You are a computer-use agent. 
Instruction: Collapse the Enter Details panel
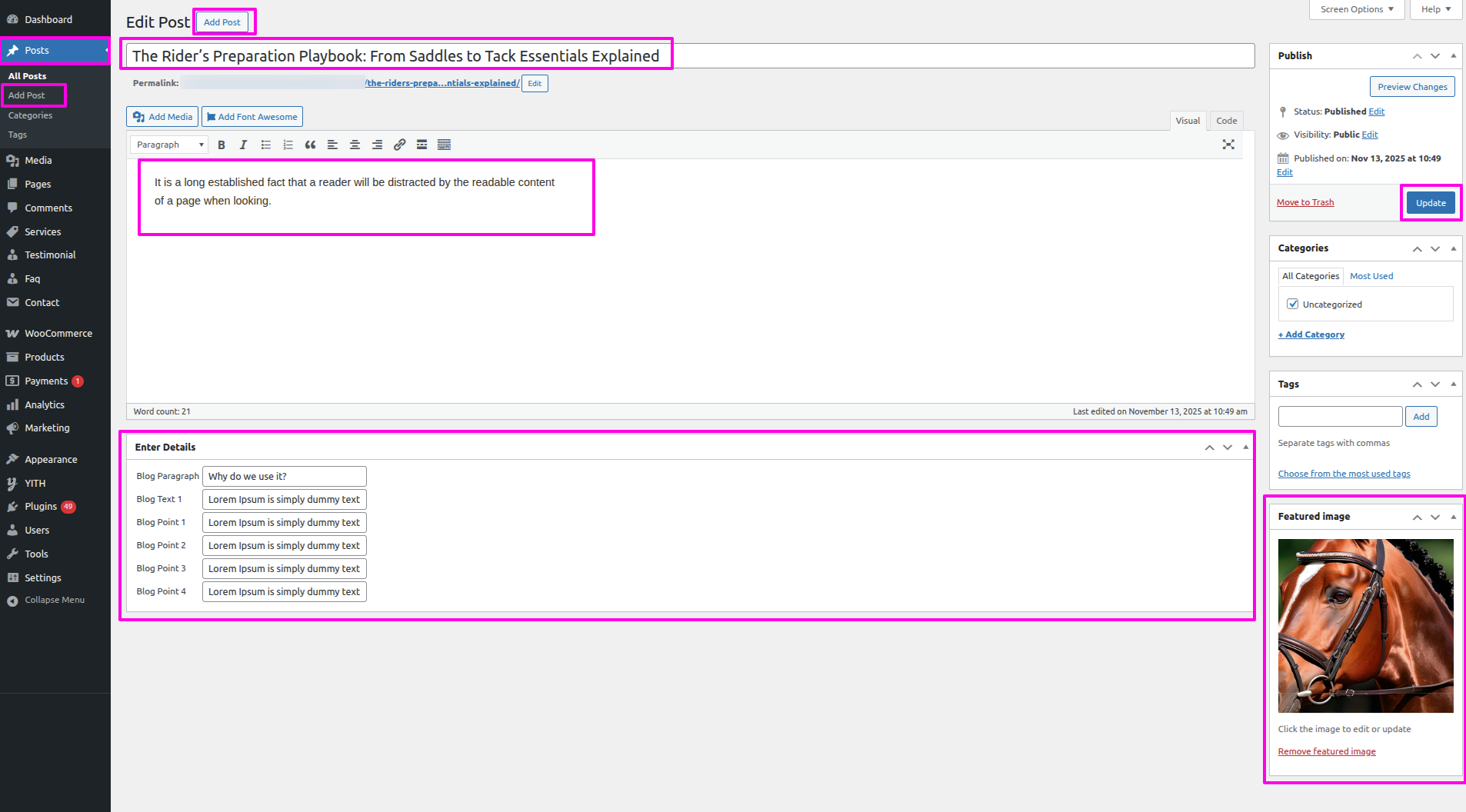tap(1245, 448)
